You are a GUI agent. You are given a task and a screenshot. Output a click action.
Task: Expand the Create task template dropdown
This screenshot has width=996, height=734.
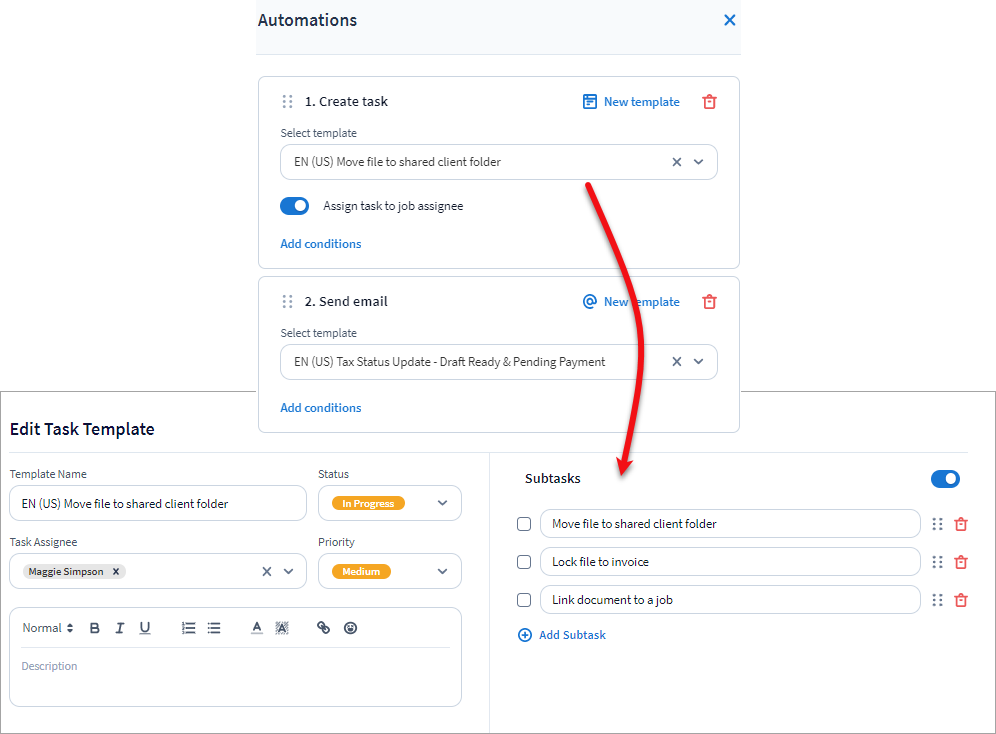coord(699,162)
